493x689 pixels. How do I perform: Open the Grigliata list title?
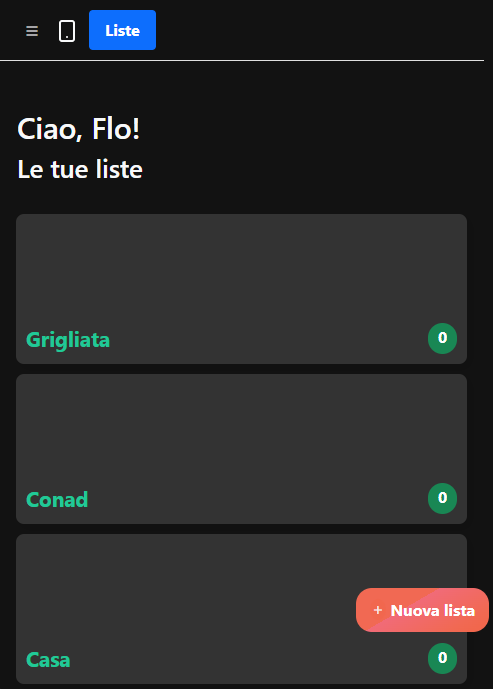click(68, 340)
